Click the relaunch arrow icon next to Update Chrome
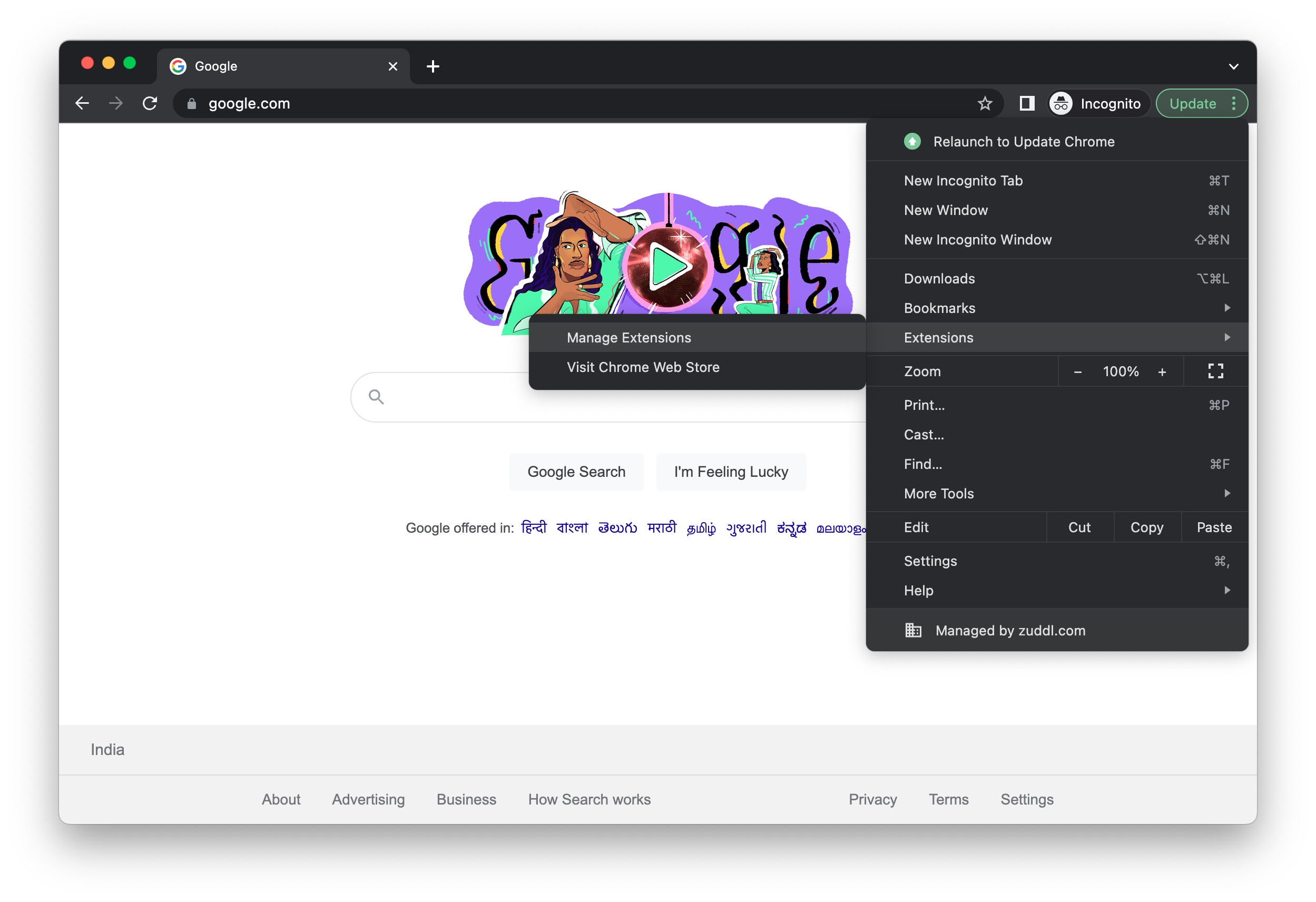The height and width of the screenshot is (902, 1316). [x=912, y=142]
